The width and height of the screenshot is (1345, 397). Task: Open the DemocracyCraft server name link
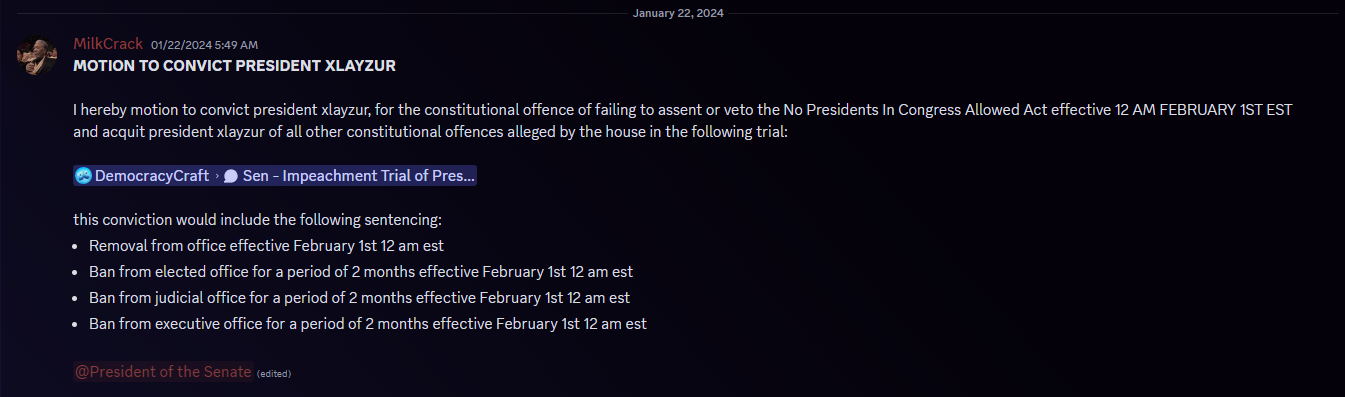click(x=152, y=176)
